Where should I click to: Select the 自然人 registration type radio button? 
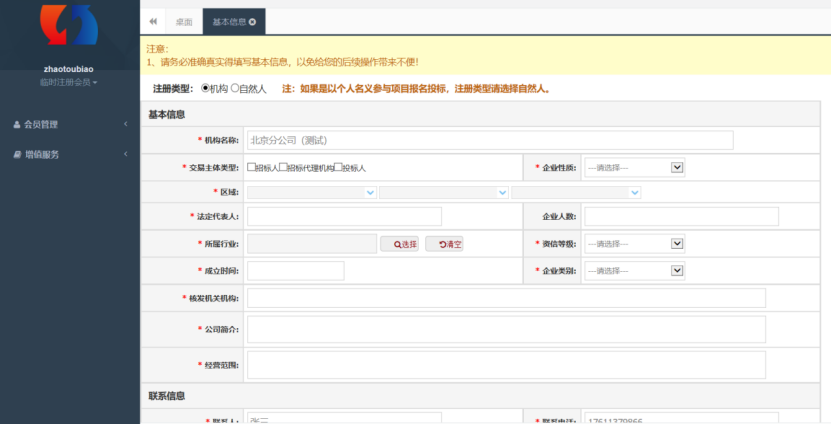235,88
